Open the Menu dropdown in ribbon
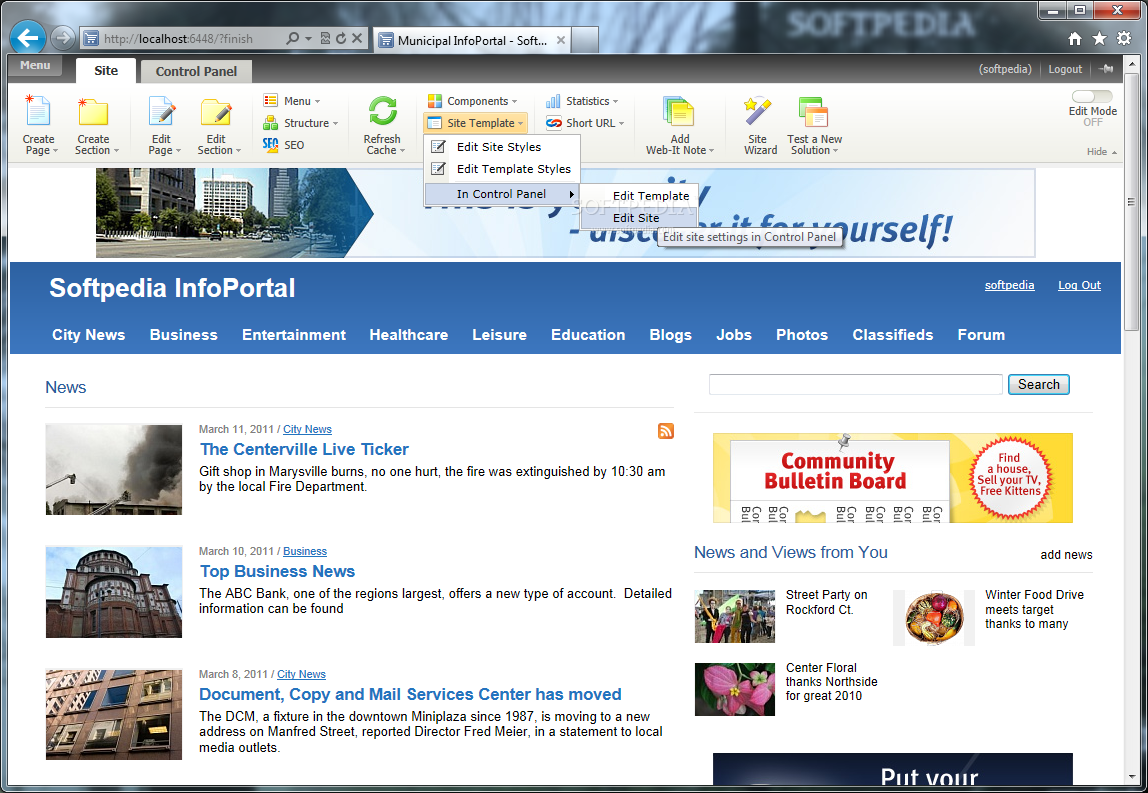The width and height of the screenshot is (1148, 793). (291, 101)
